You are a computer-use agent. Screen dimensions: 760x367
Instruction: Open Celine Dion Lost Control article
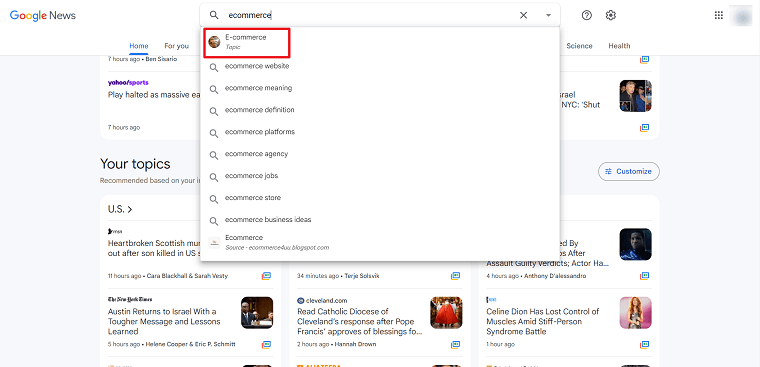543,321
